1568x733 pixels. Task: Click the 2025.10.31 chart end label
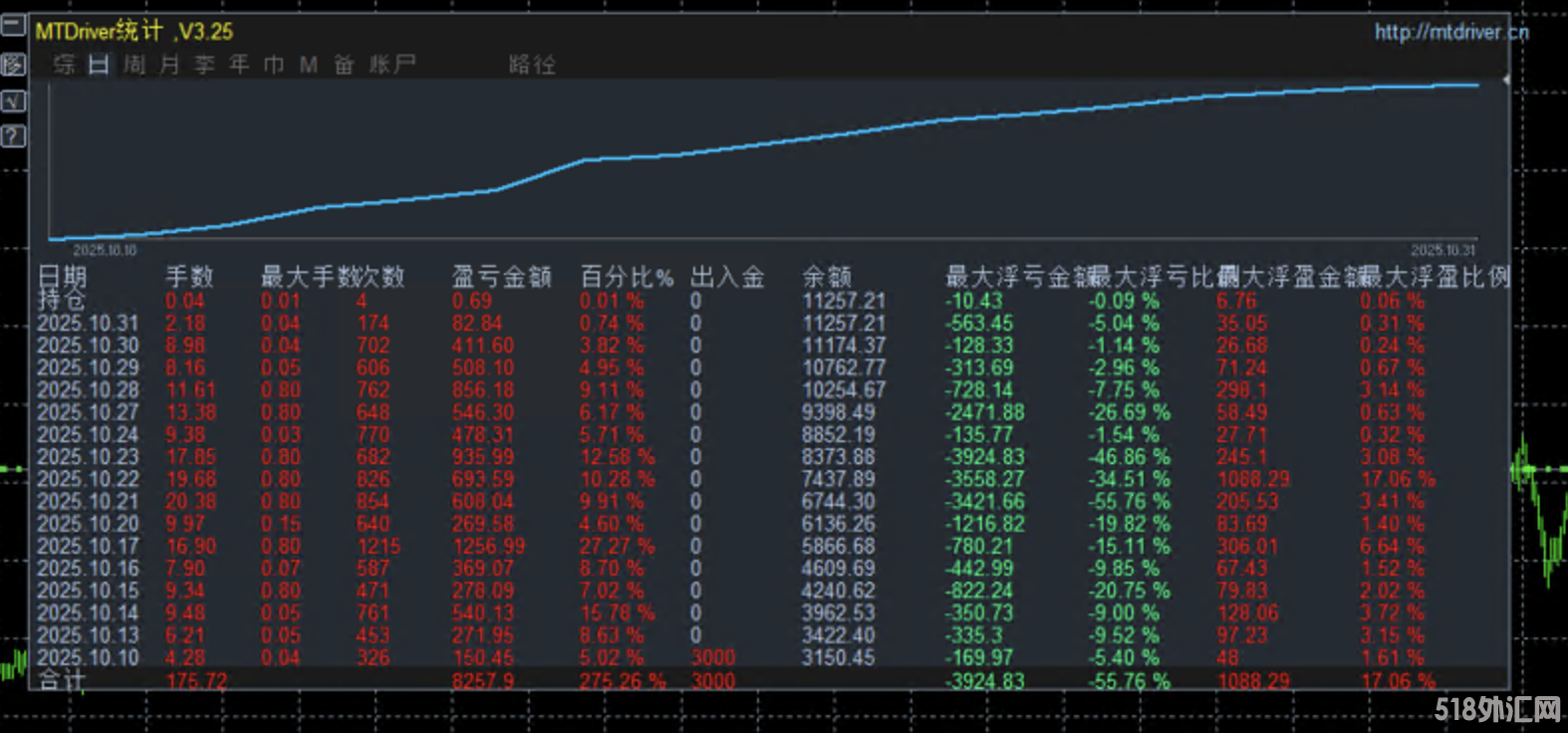1442,250
